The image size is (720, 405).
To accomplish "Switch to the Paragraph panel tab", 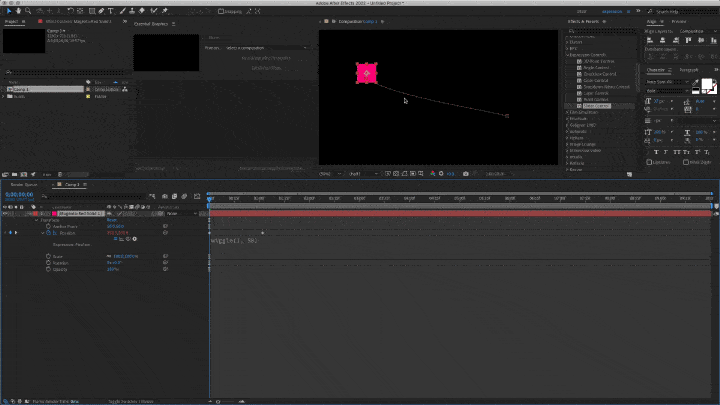I will pyautogui.click(x=689, y=70).
